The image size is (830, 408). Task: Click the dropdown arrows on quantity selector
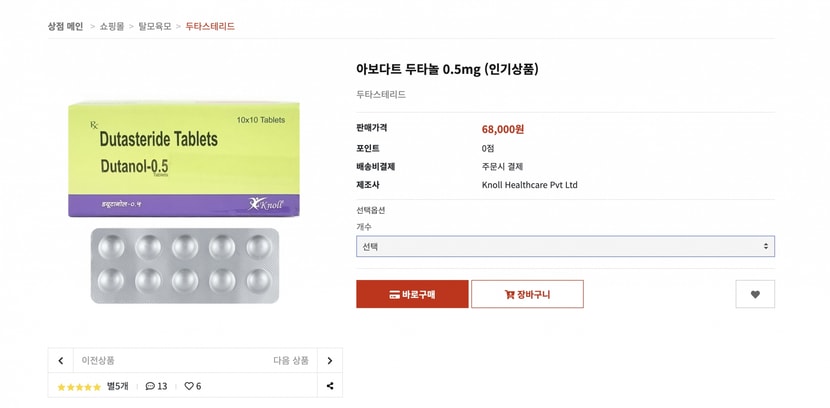tap(765, 247)
